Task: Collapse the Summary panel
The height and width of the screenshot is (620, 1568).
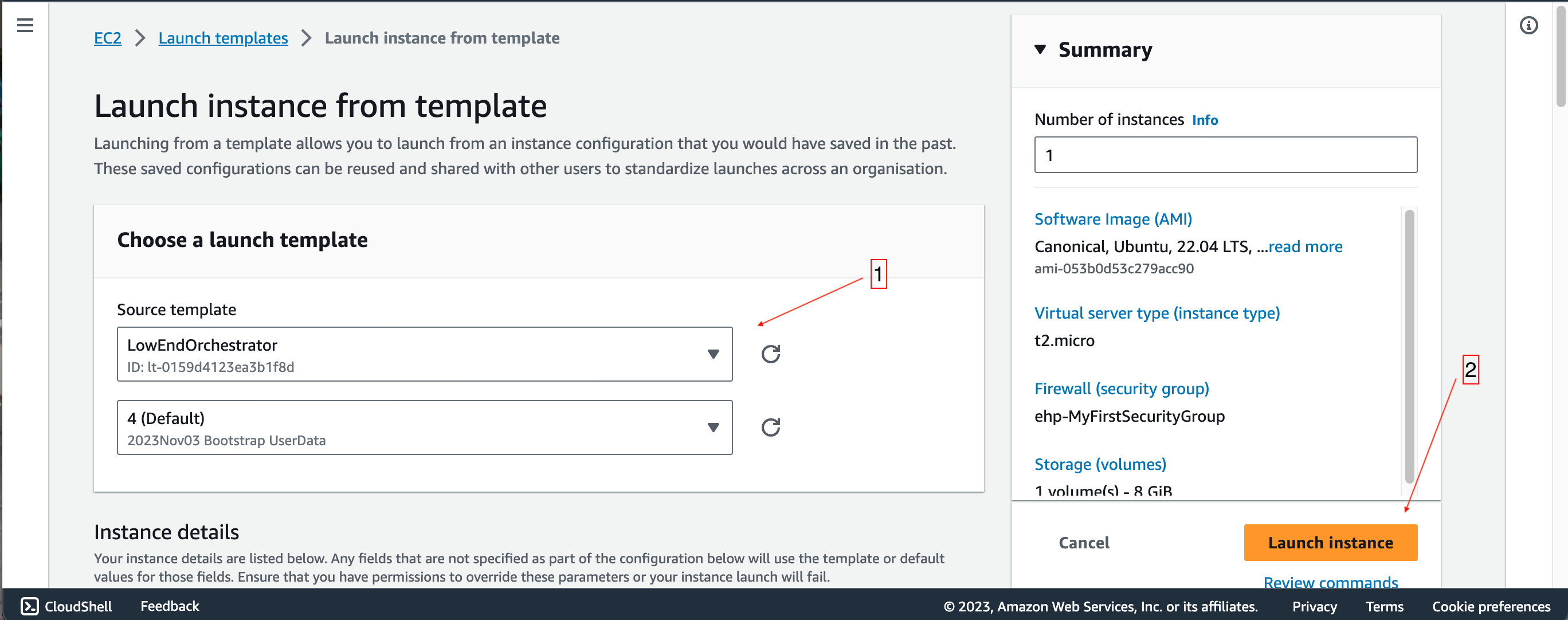Action: tap(1040, 49)
